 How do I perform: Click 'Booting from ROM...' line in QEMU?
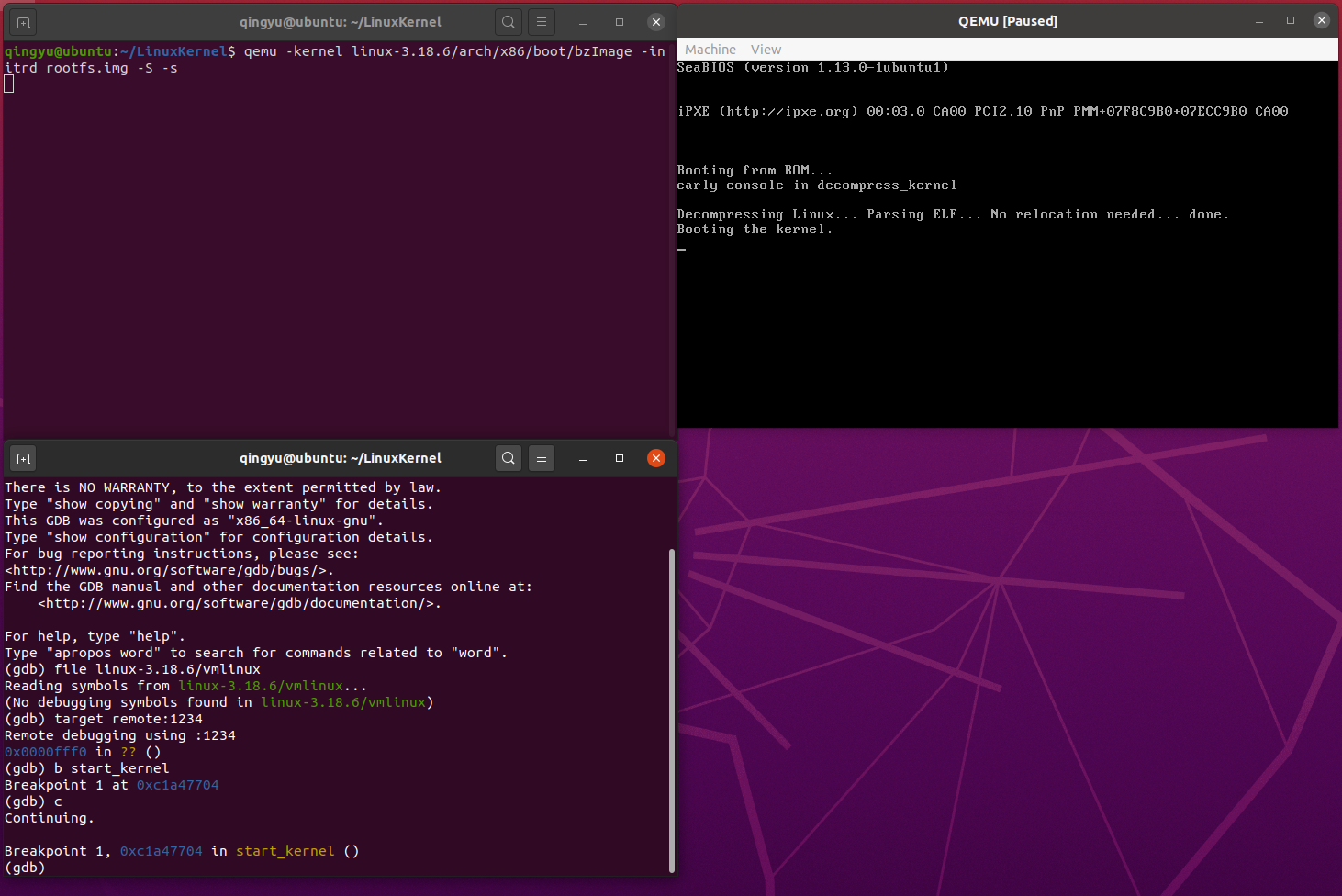tap(755, 171)
